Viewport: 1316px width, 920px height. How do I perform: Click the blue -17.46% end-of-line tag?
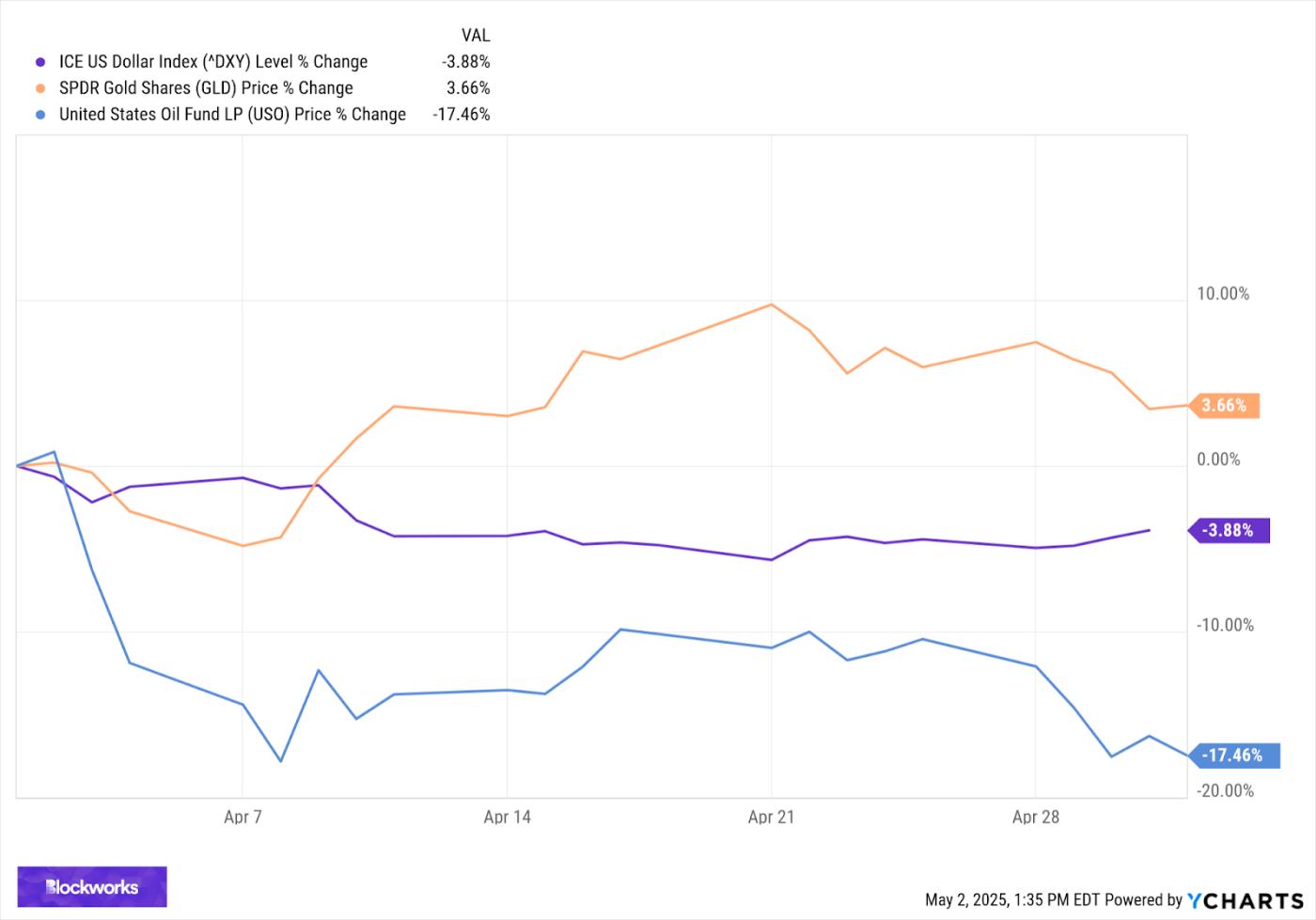point(1232,756)
